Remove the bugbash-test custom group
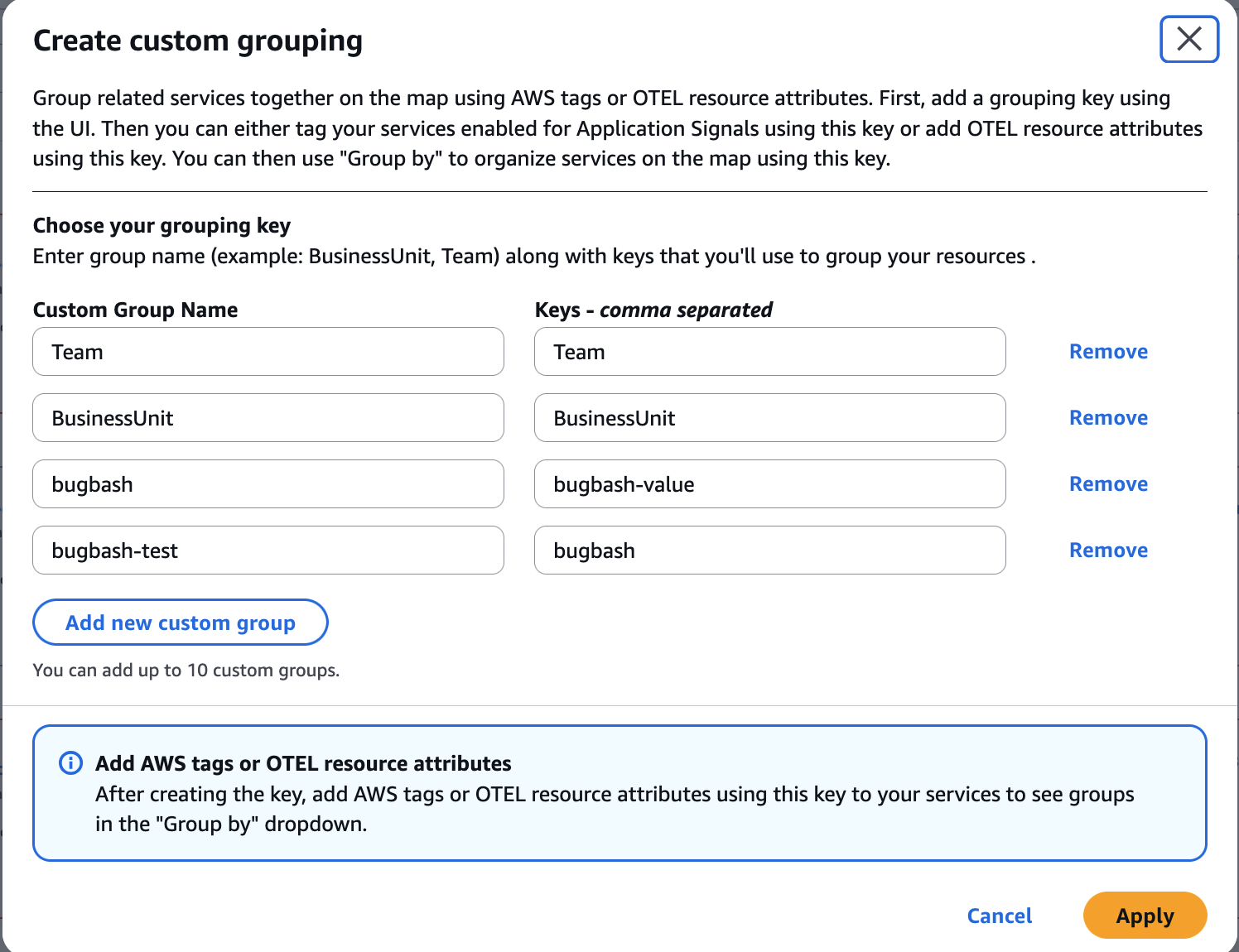This screenshot has height=952, width=1239. click(x=1108, y=550)
